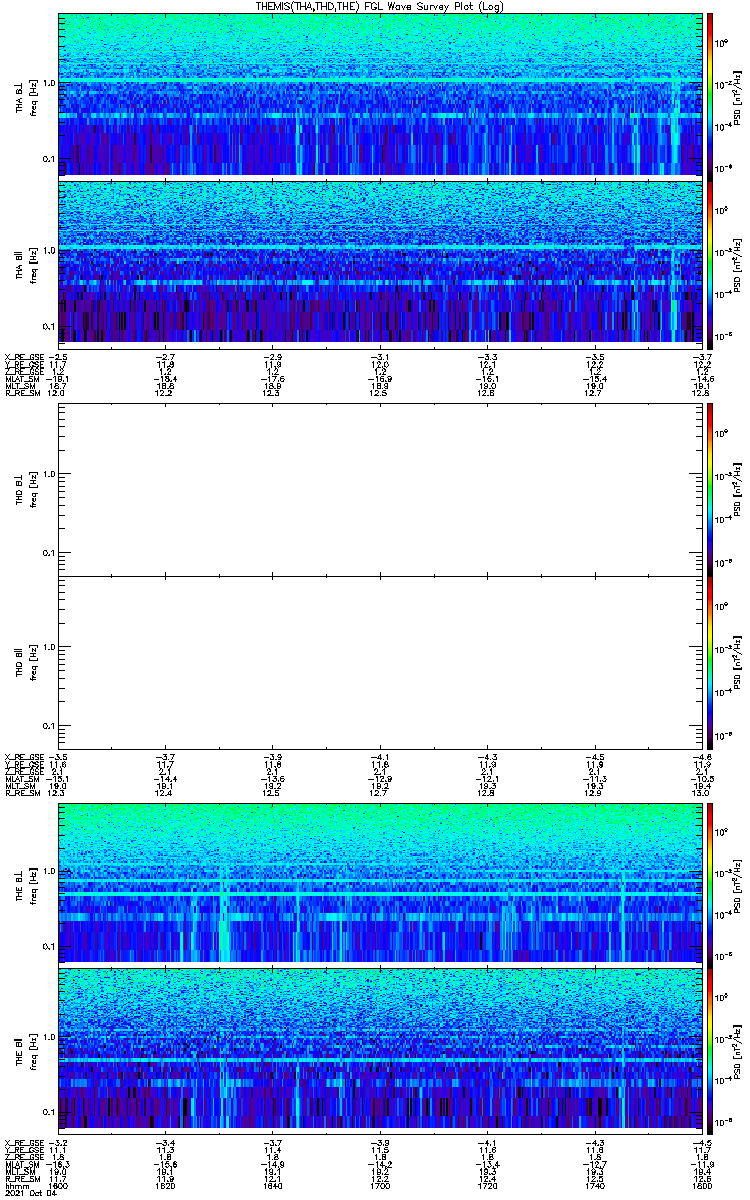The height and width of the screenshot is (1200, 750).
Task: Click the empty THD B⊥ panel
Action: coord(378,489)
